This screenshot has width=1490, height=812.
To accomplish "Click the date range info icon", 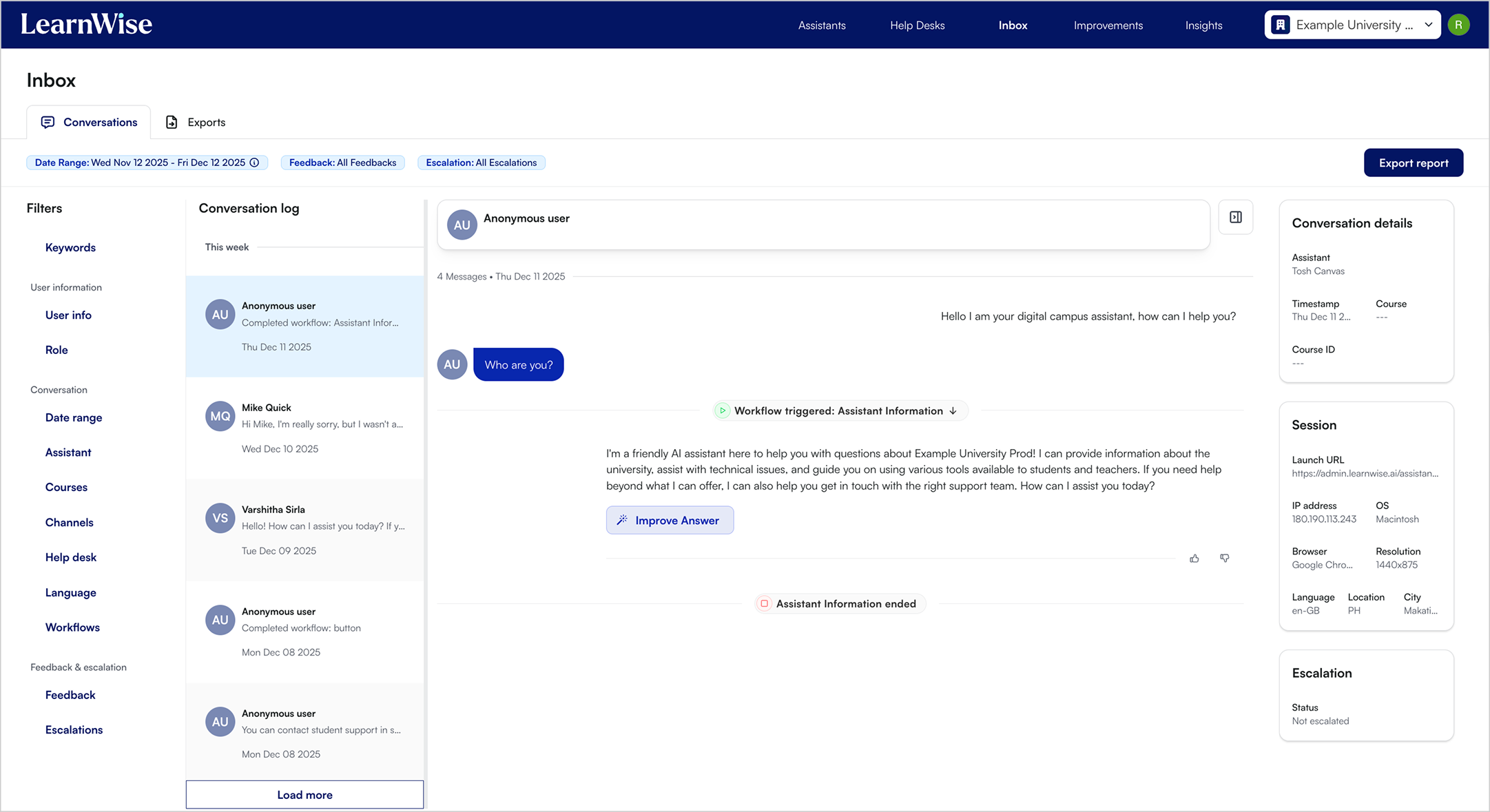I will pos(254,163).
